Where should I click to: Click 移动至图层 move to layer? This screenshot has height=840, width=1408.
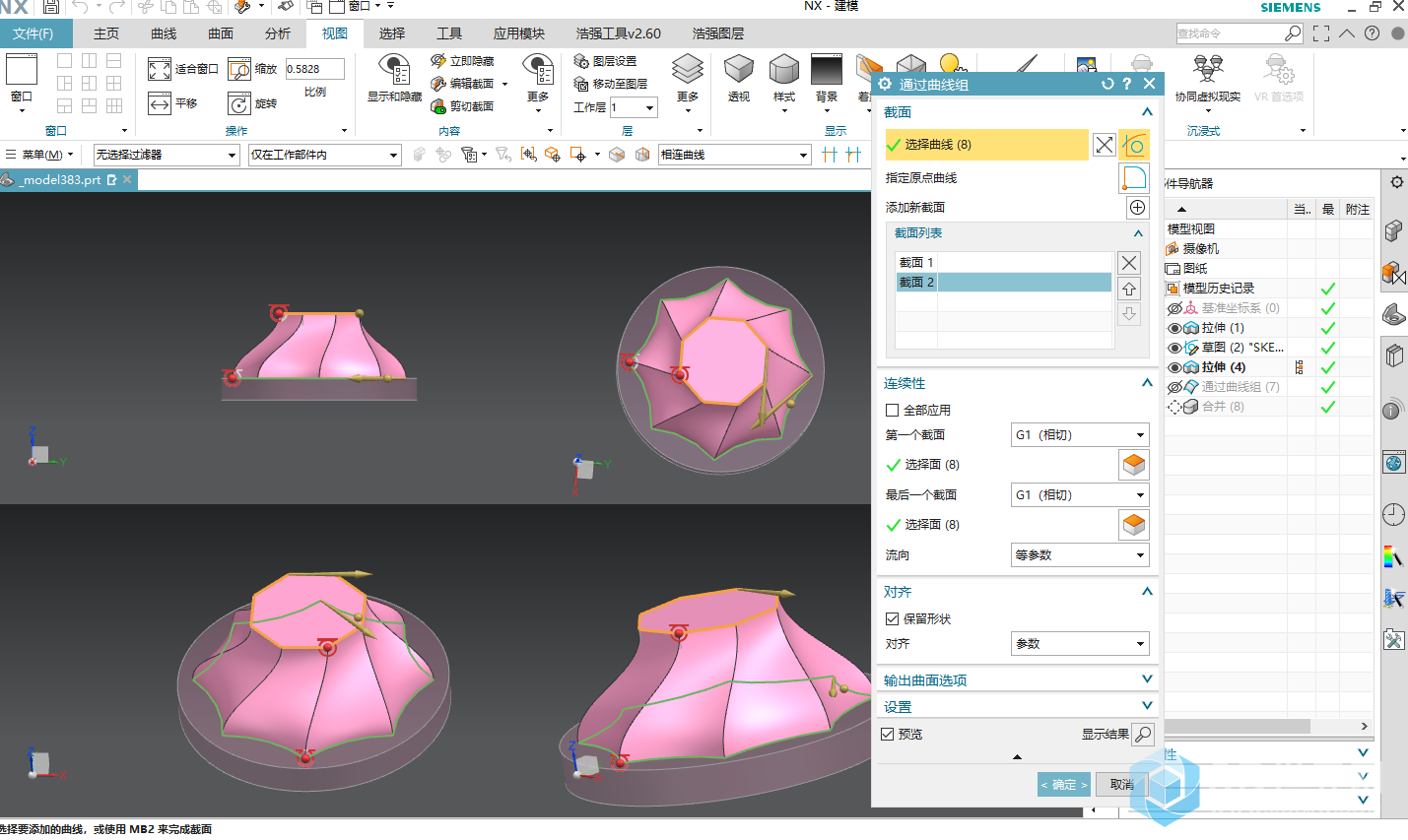coord(611,84)
